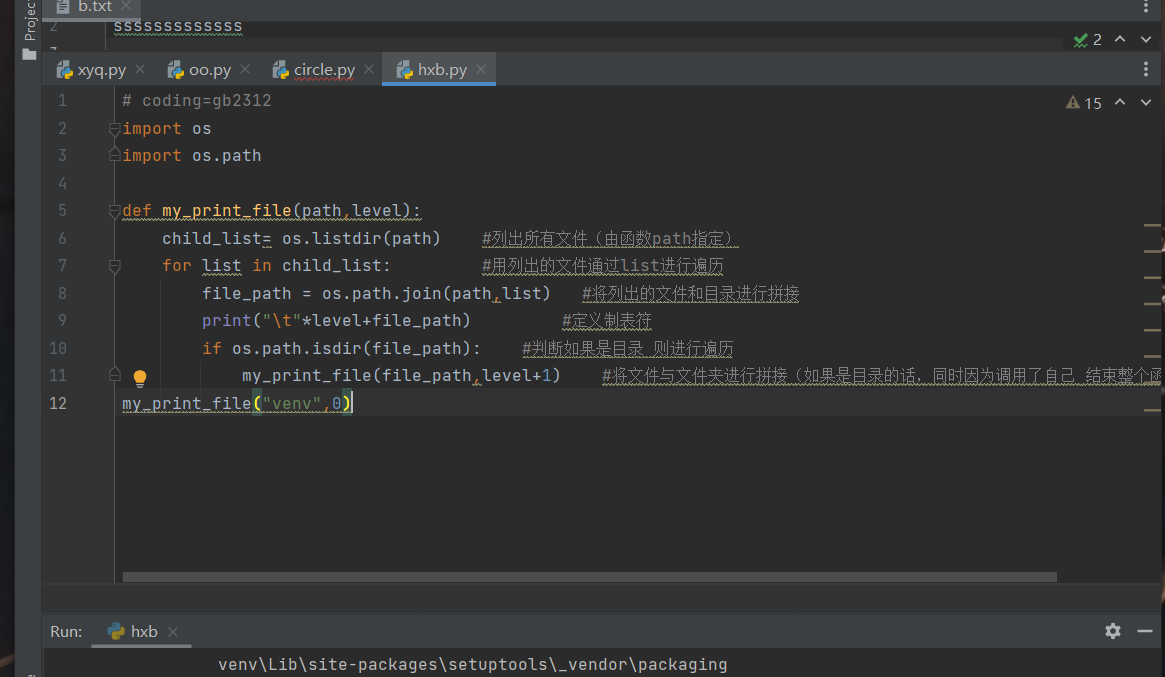Close the circle.py tab

[x=369, y=69]
